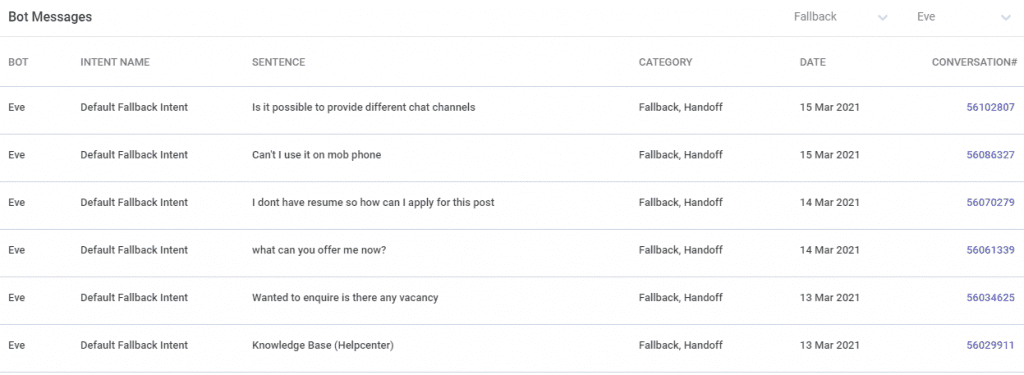Viewport: 1024px width, 375px height.
Task: Click the SENTENCE column header
Action: pos(278,62)
